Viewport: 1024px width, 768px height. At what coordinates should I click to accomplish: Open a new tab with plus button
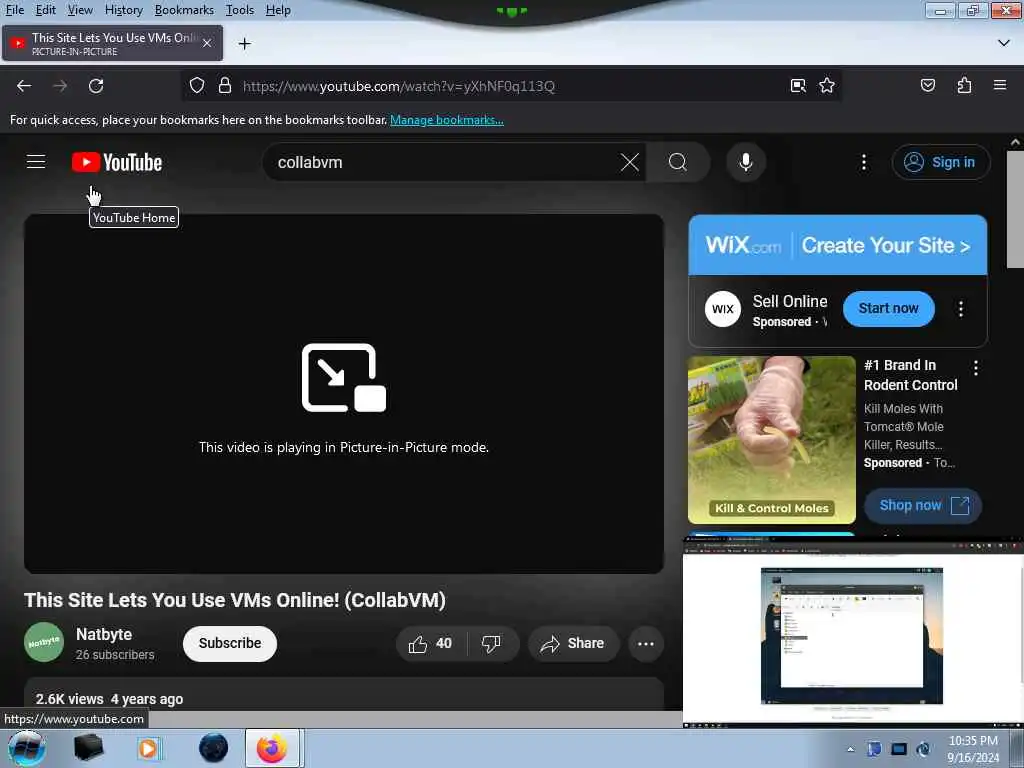(x=245, y=44)
